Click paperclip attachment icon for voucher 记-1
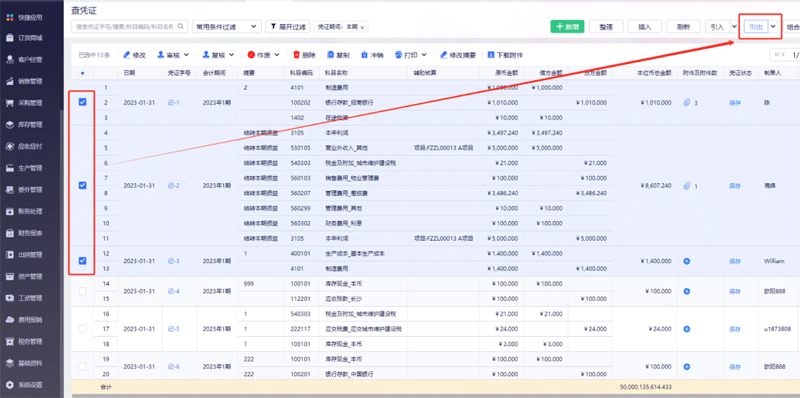The width and height of the screenshot is (800, 398). [x=686, y=103]
